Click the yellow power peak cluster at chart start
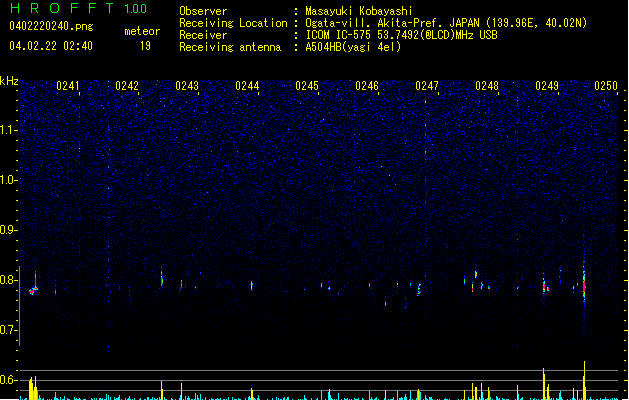 [x=33, y=388]
